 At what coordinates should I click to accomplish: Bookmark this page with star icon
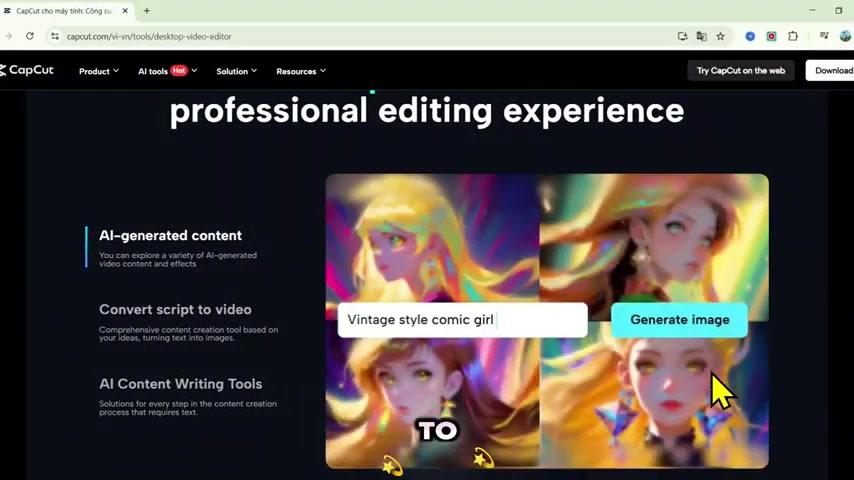pyautogui.click(x=721, y=36)
